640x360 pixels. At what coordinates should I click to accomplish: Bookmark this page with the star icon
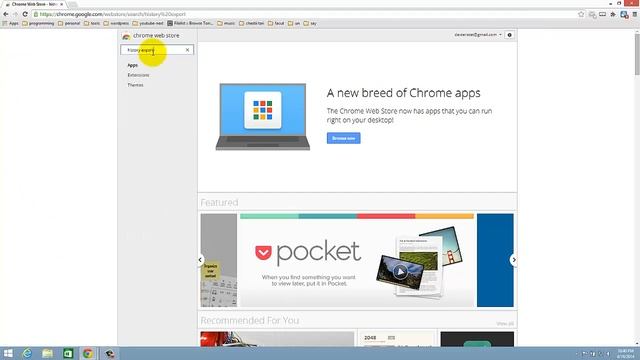(x=581, y=14)
